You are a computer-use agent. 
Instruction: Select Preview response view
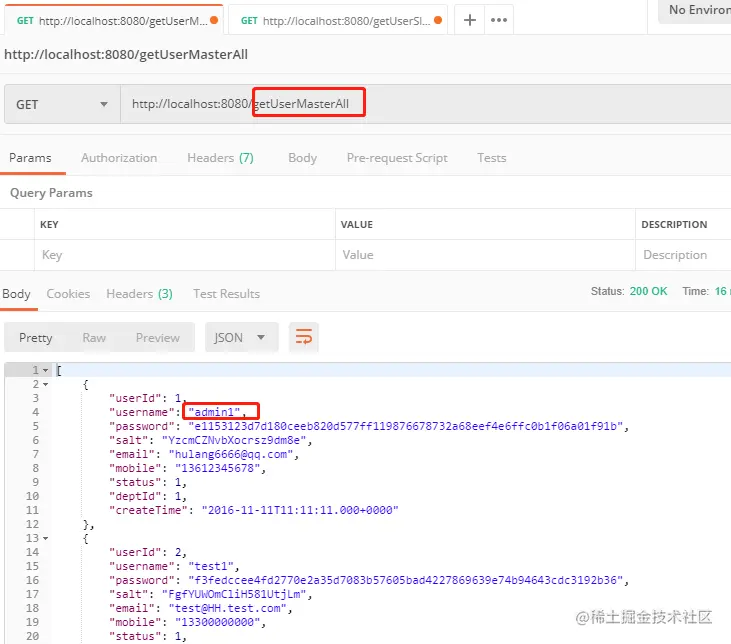pos(158,338)
